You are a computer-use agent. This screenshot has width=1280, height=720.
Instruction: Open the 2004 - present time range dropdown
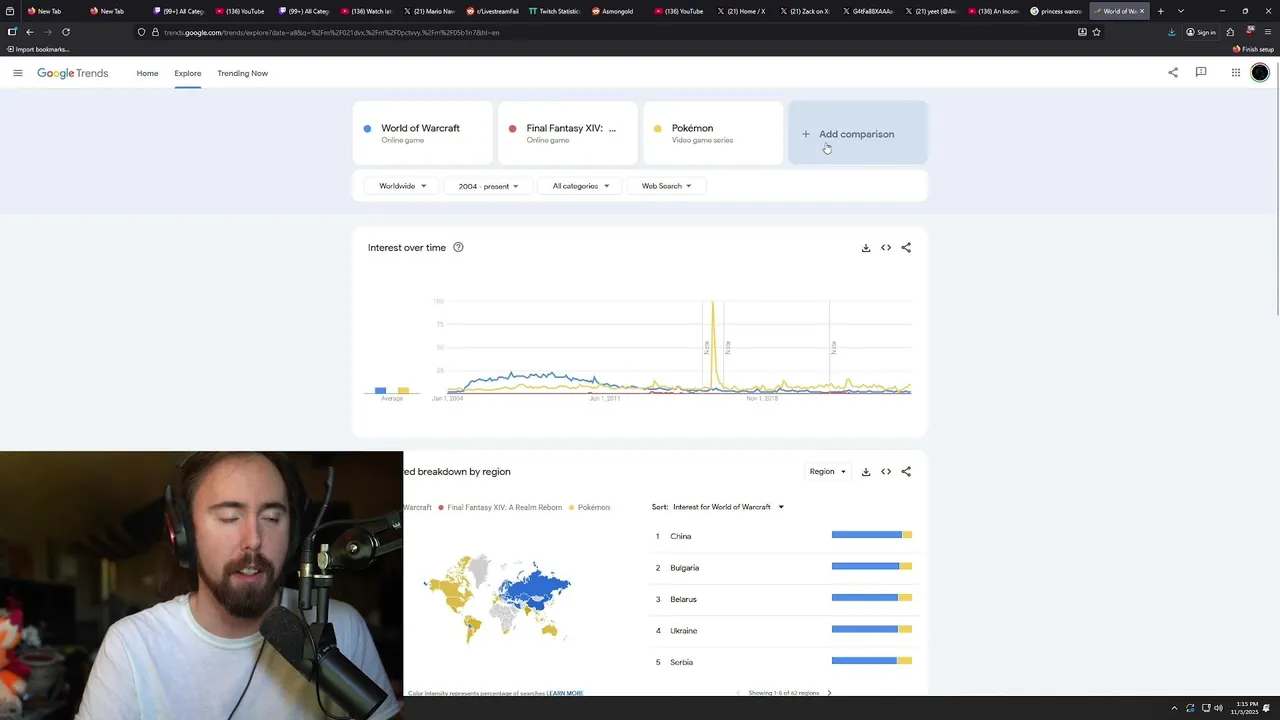pos(488,186)
